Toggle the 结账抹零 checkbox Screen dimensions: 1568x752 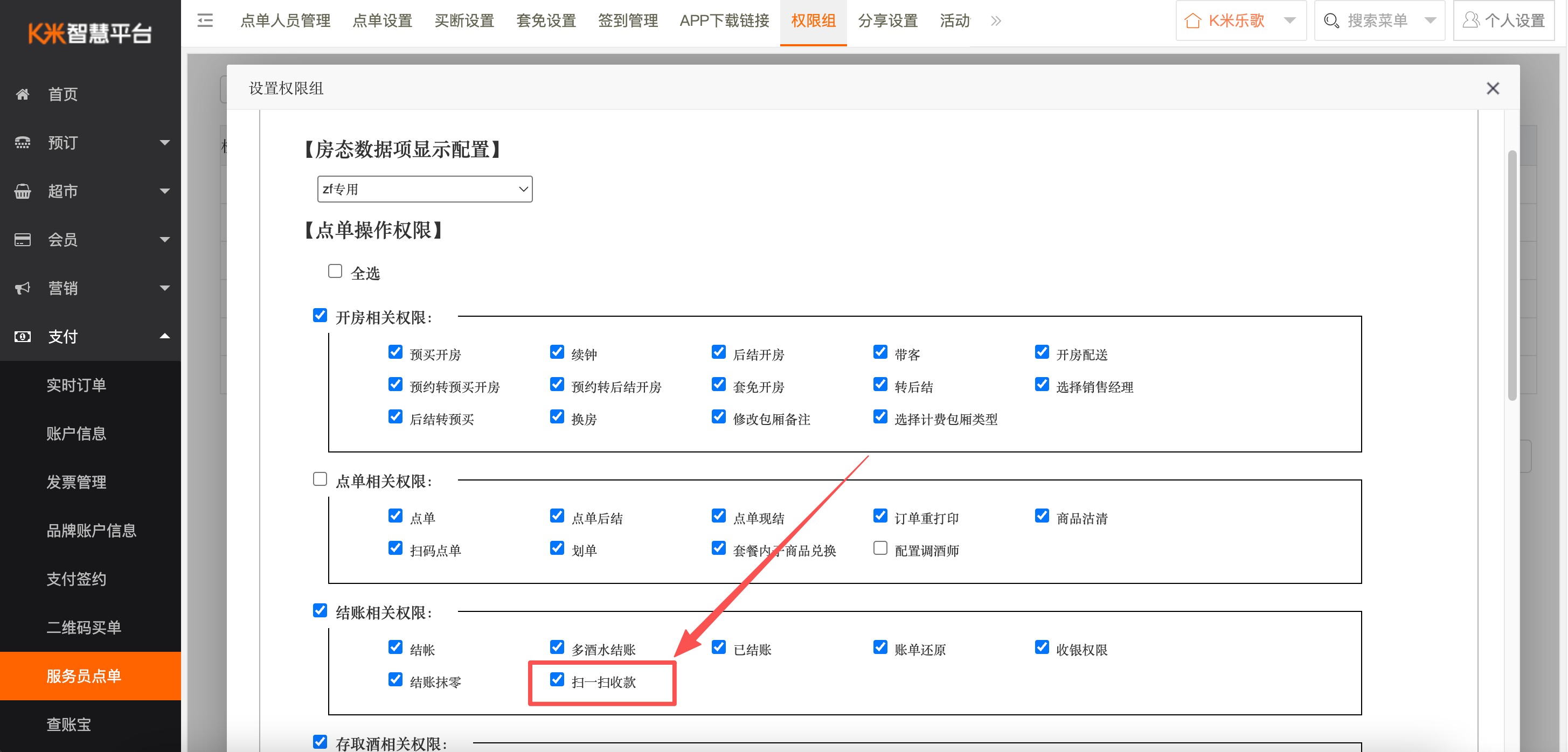click(x=395, y=679)
